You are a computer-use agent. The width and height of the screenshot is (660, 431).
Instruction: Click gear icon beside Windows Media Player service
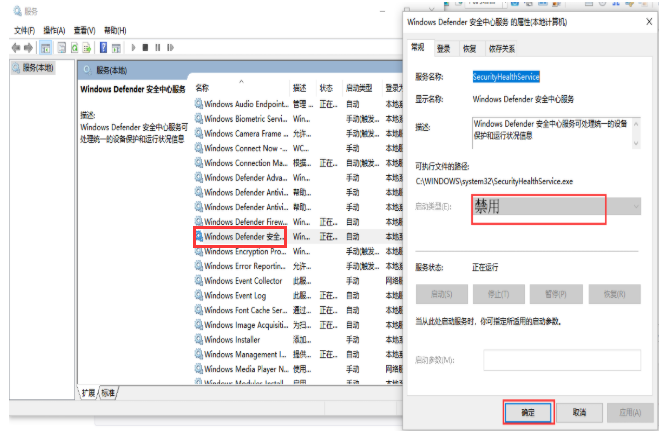[x=199, y=369]
